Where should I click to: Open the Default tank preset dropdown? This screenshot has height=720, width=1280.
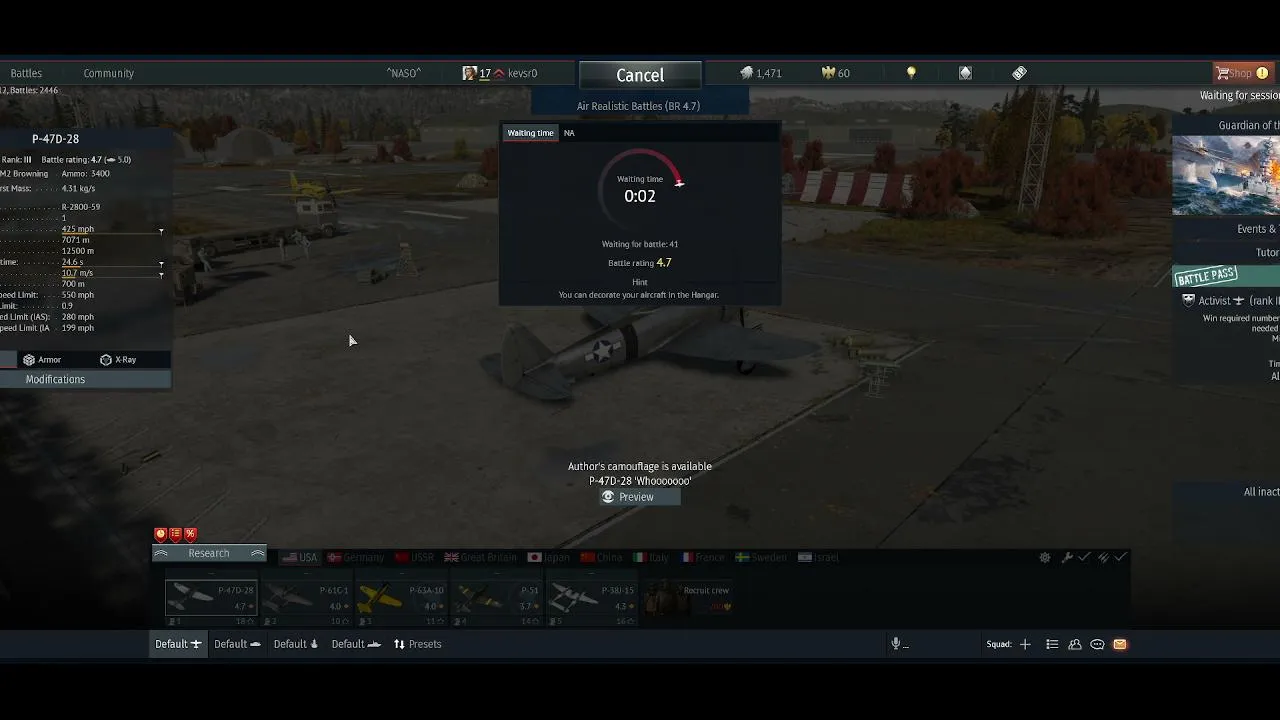coord(237,644)
